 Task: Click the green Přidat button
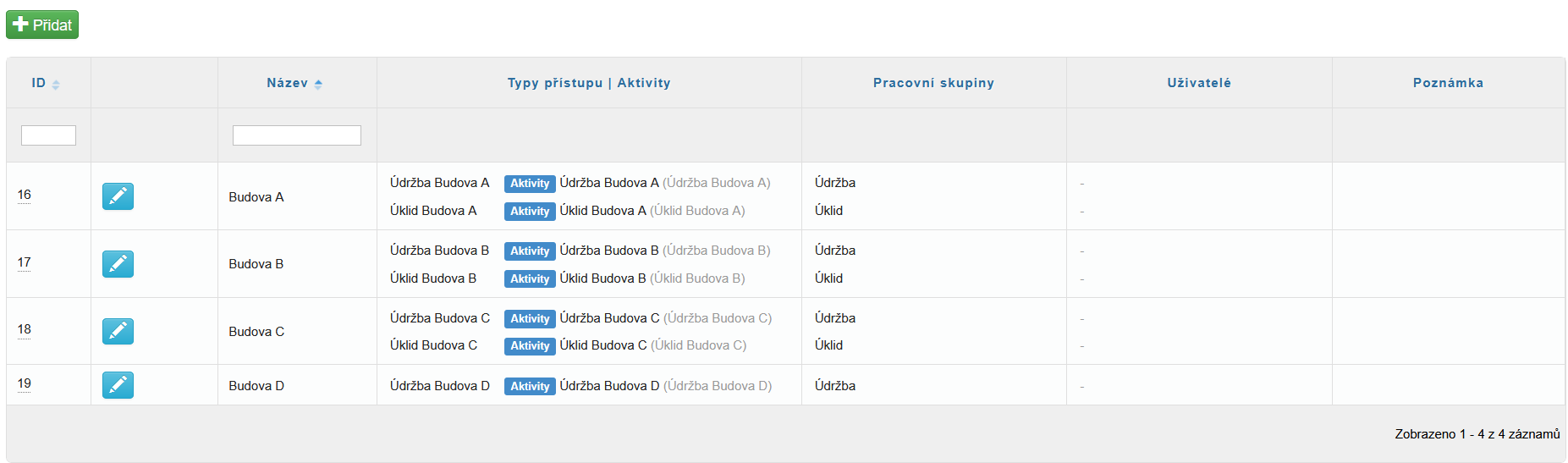point(42,25)
